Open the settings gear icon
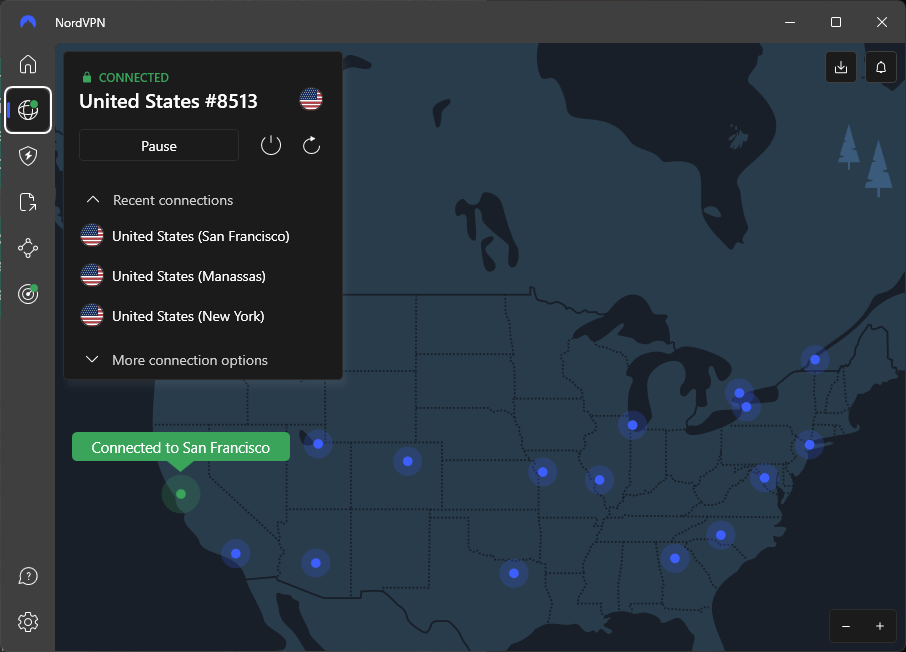This screenshot has height=652, width=906. click(28, 622)
